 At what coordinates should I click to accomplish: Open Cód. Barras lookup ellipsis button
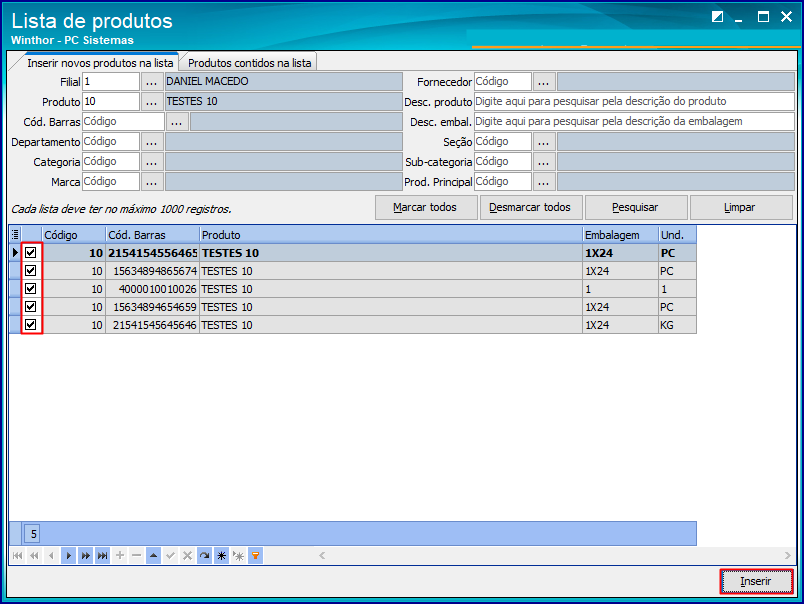click(176, 122)
